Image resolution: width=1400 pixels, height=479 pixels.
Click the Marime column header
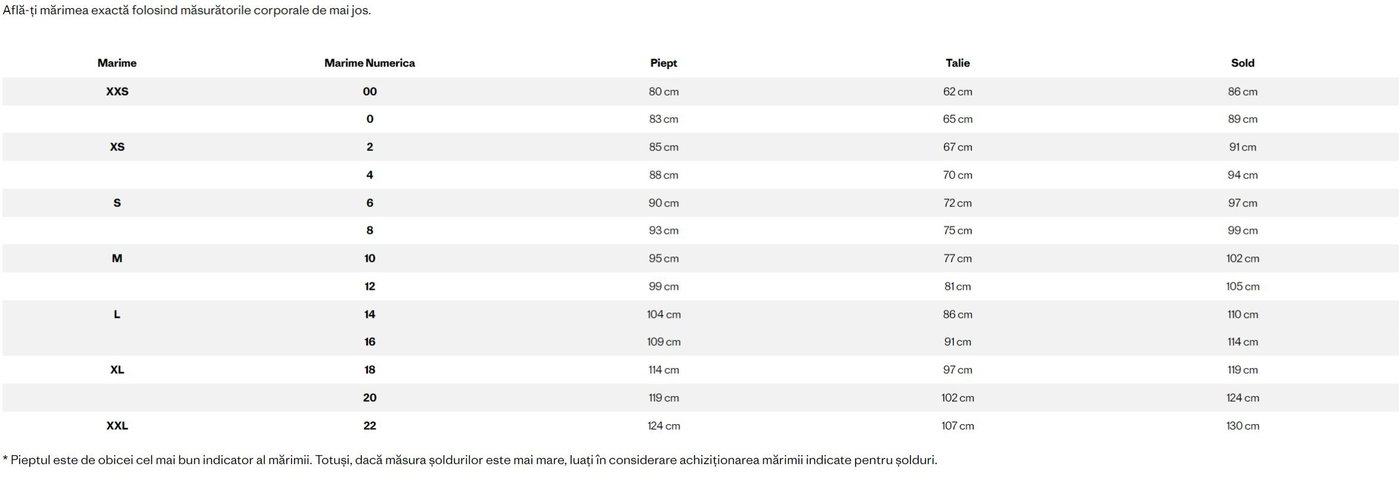117,63
